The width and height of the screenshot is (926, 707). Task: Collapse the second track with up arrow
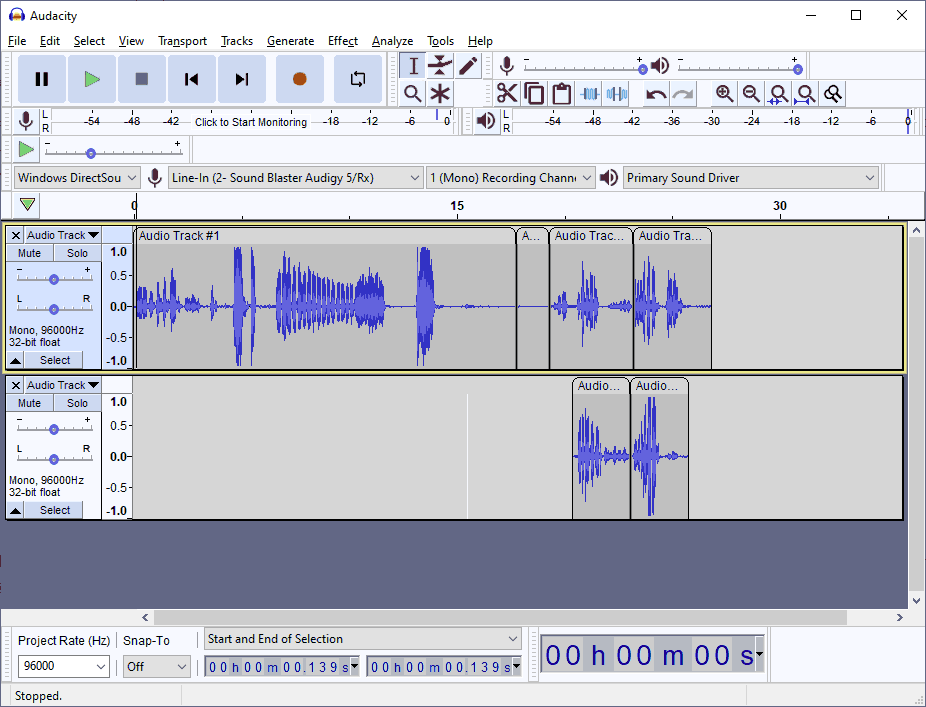point(16,510)
